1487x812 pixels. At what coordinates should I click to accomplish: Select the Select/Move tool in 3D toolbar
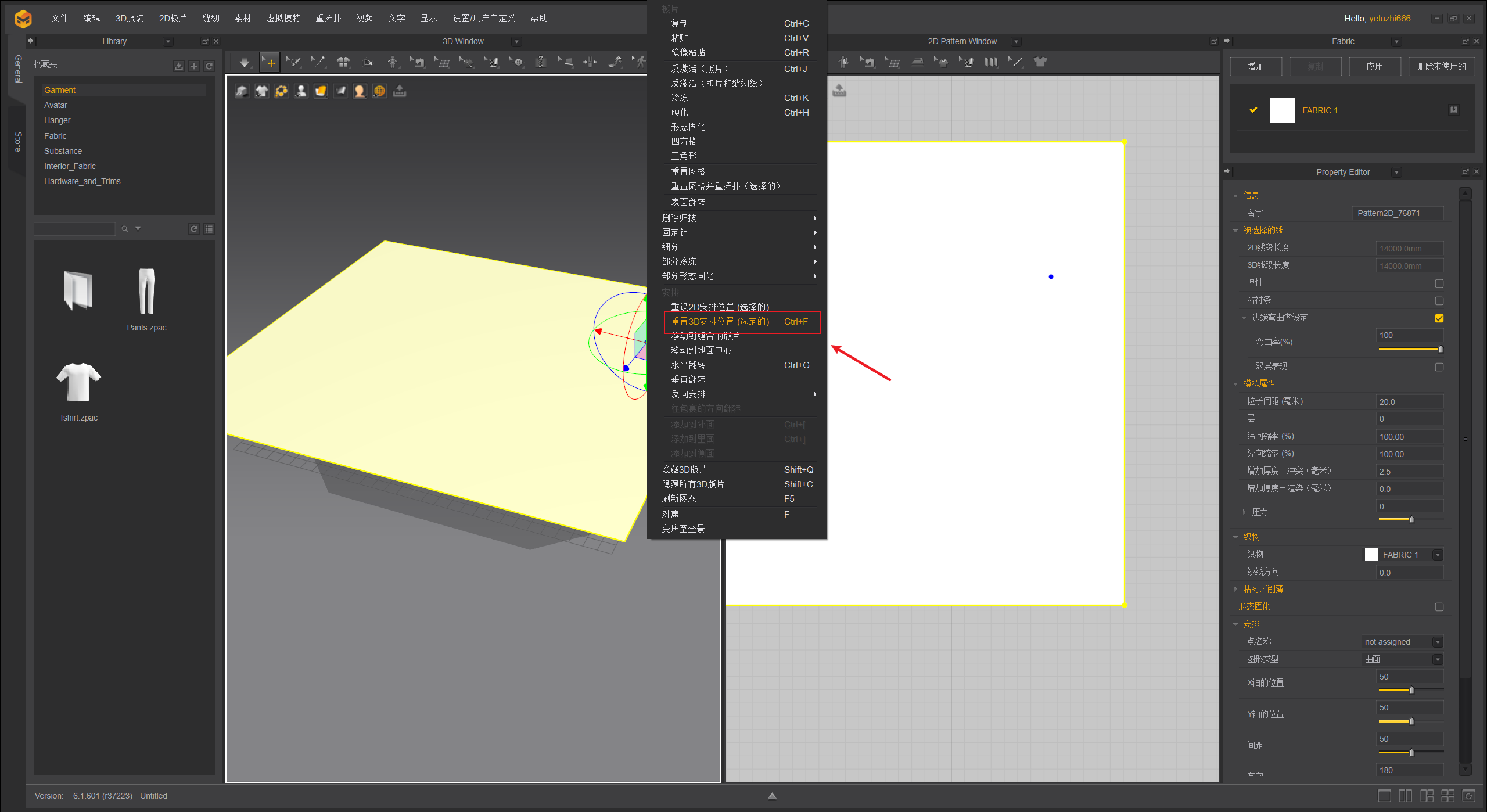click(270, 62)
